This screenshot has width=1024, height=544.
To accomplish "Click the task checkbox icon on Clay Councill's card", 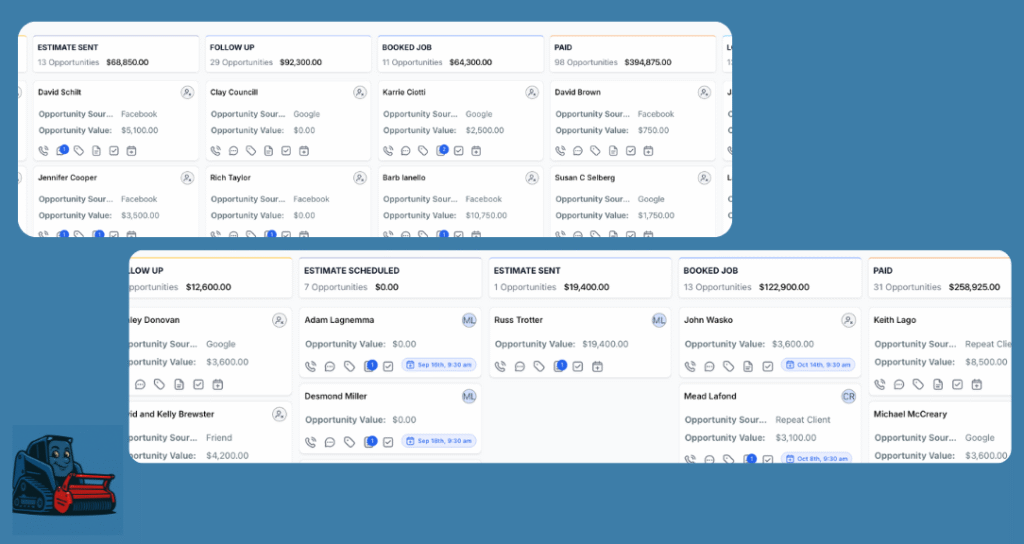I will pos(286,151).
